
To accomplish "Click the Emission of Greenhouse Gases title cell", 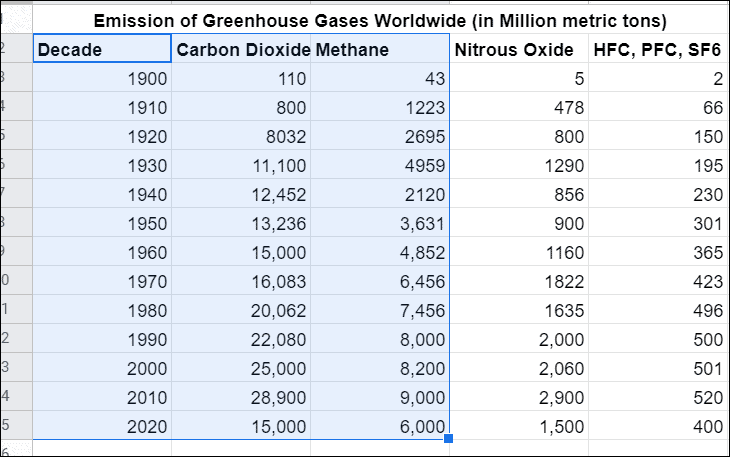I will click(x=380, y=20).
